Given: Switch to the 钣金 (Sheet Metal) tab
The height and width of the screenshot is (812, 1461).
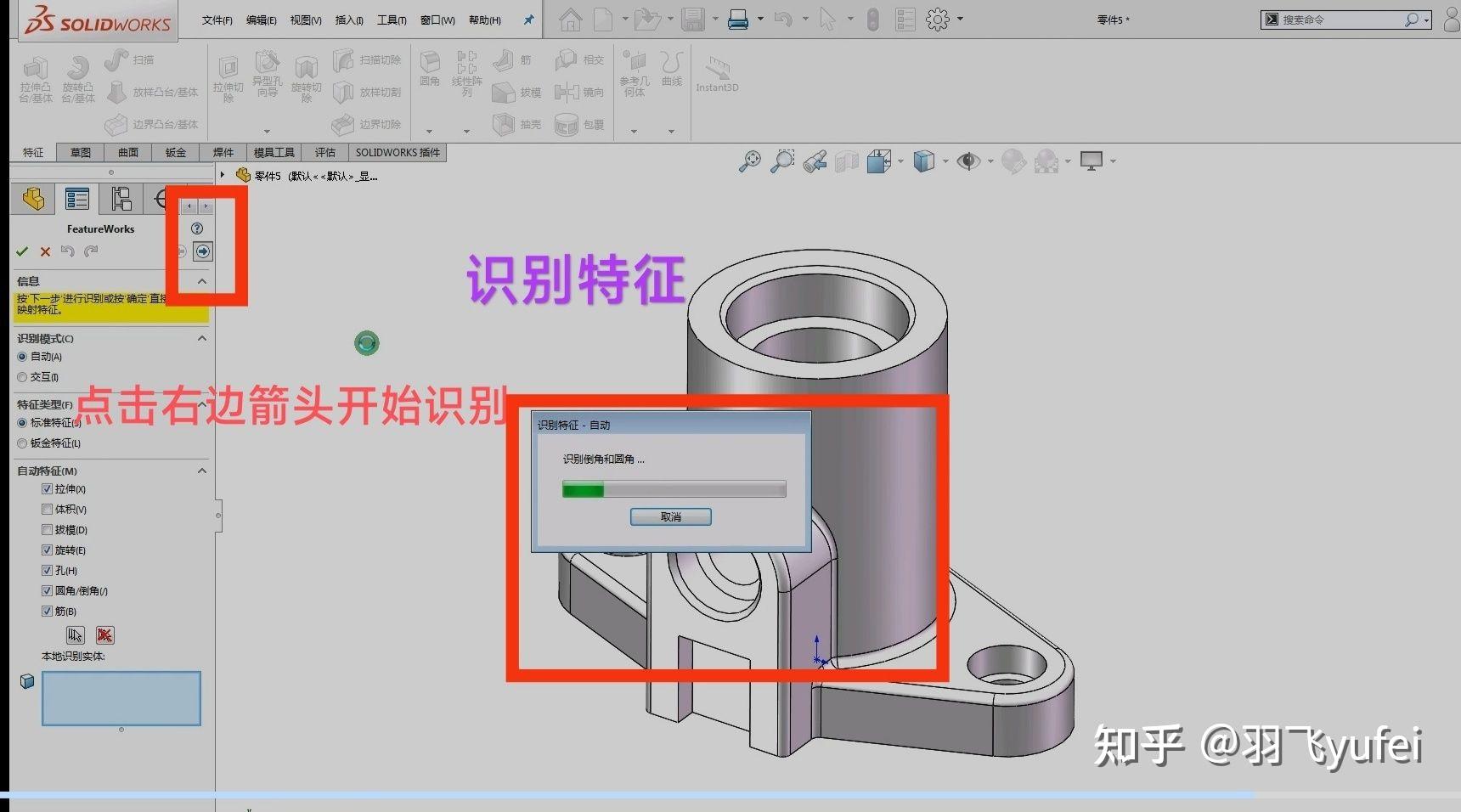Looking at the screenshot, I should tap(175, 153).
